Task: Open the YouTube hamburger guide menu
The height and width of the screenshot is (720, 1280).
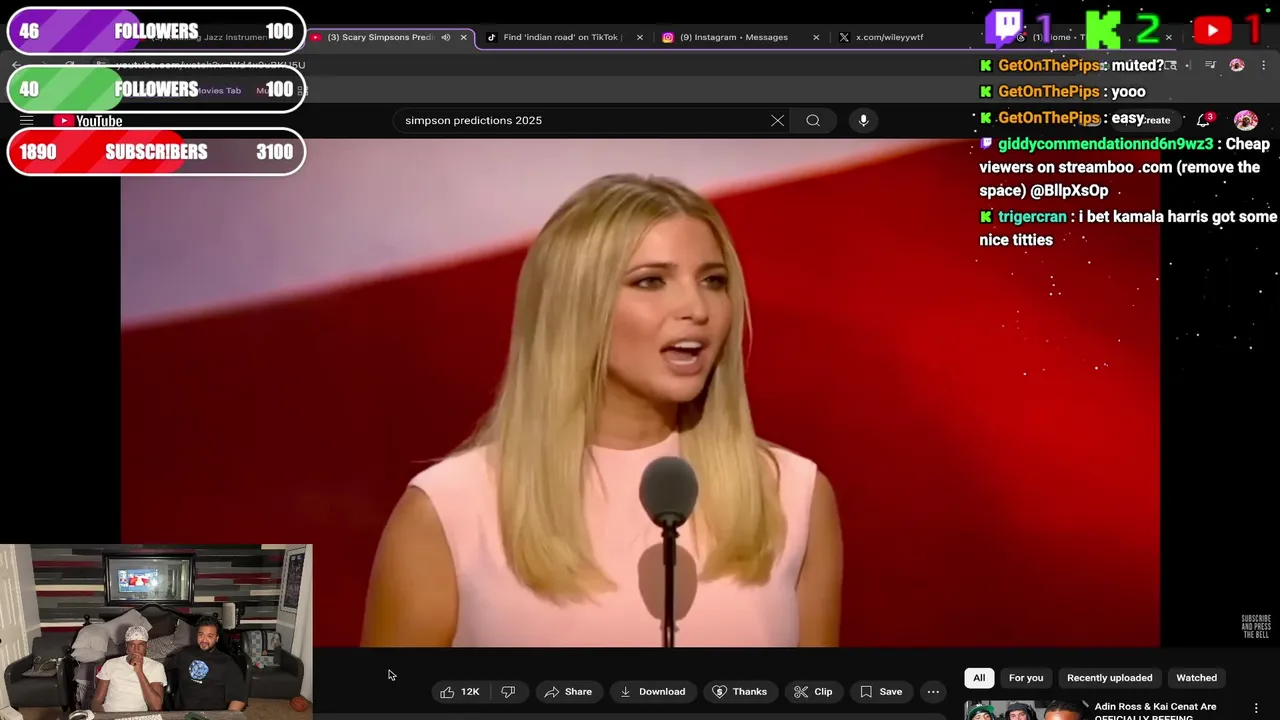Action: click(27, 121)
